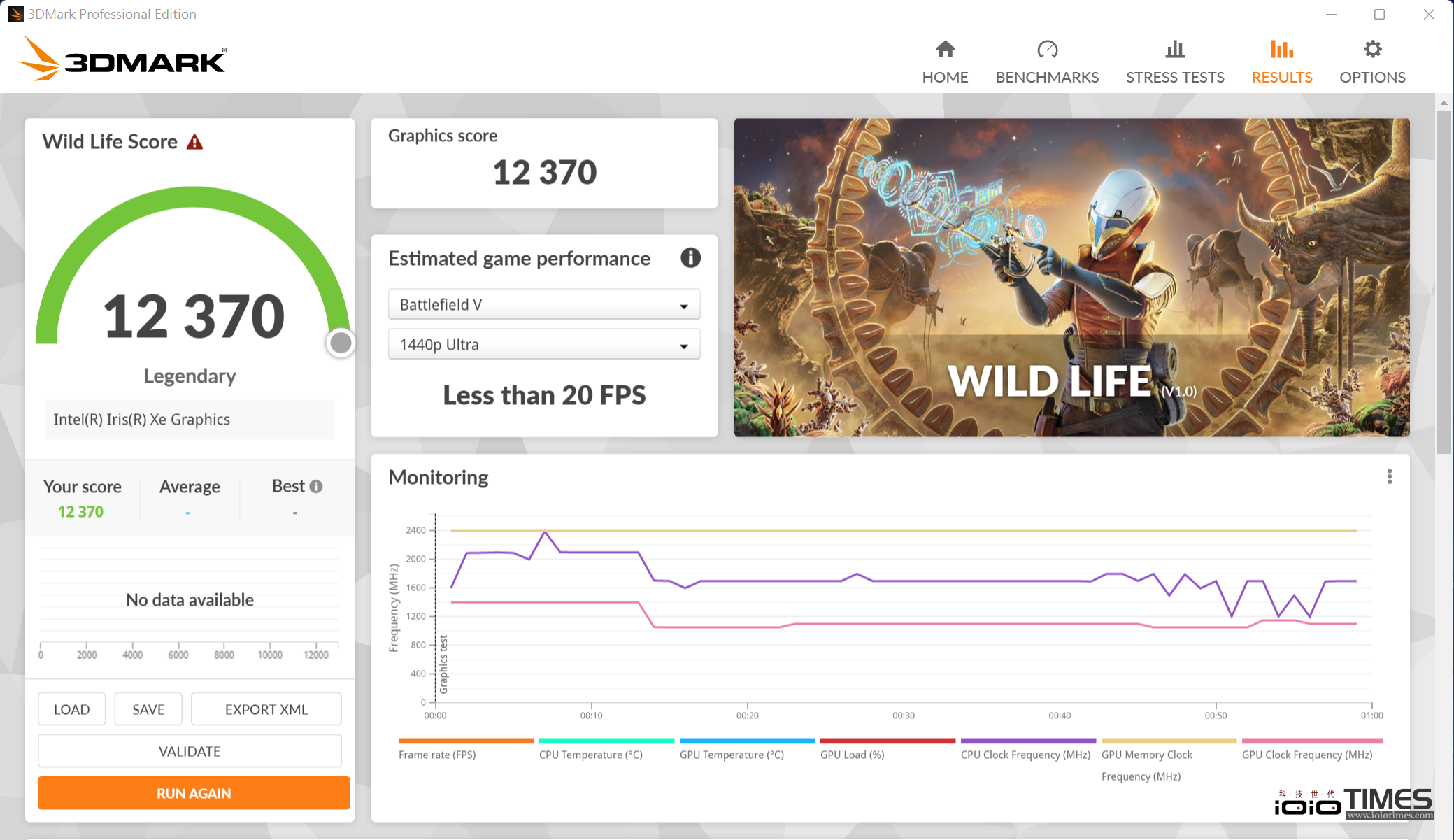This screenshot has width=1454, height=840.
Task: Click the 00:30 time axis label
Action: (903, 716)
